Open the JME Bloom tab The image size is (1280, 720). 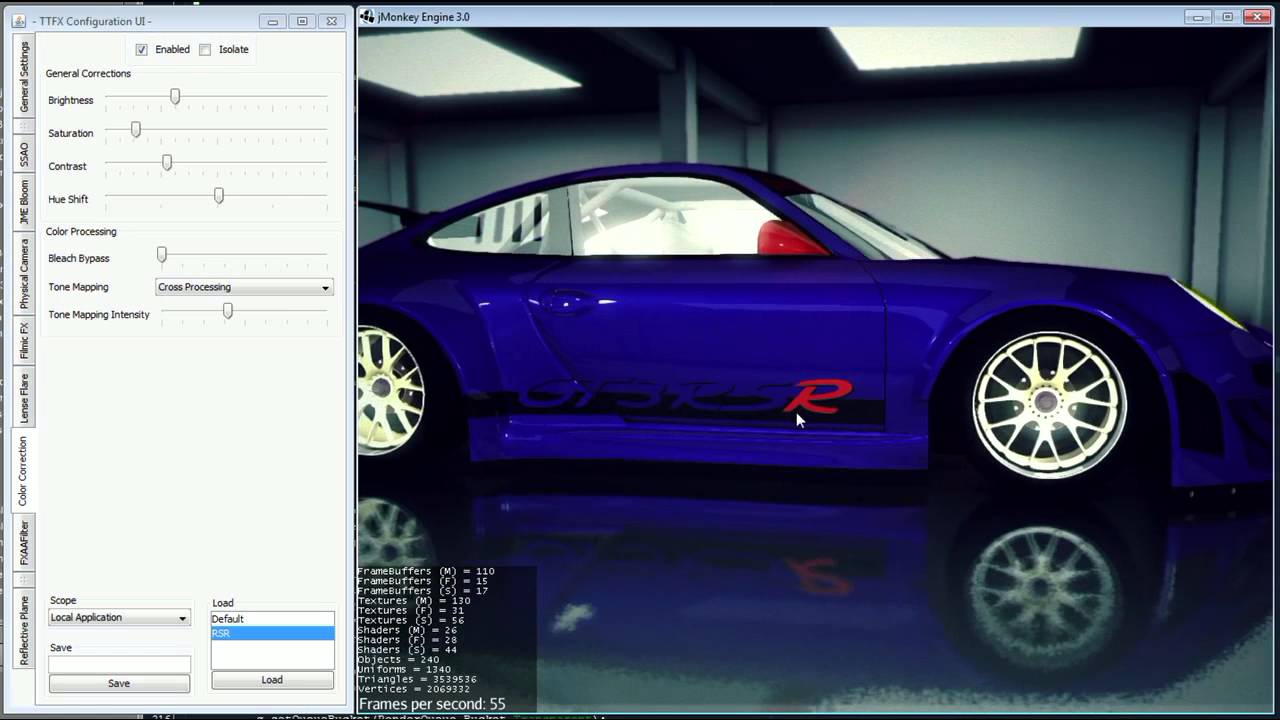point(24,201)
